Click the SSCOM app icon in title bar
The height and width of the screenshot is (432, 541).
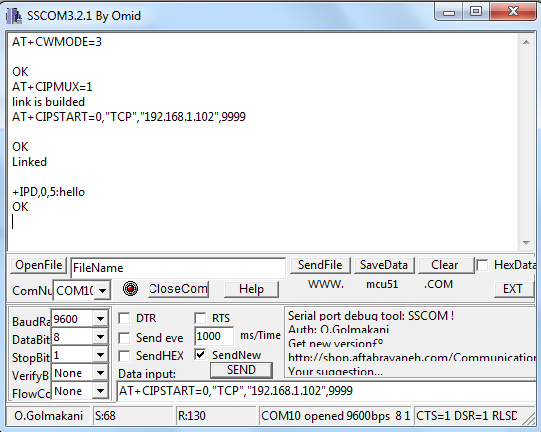(x=14, y=16)
